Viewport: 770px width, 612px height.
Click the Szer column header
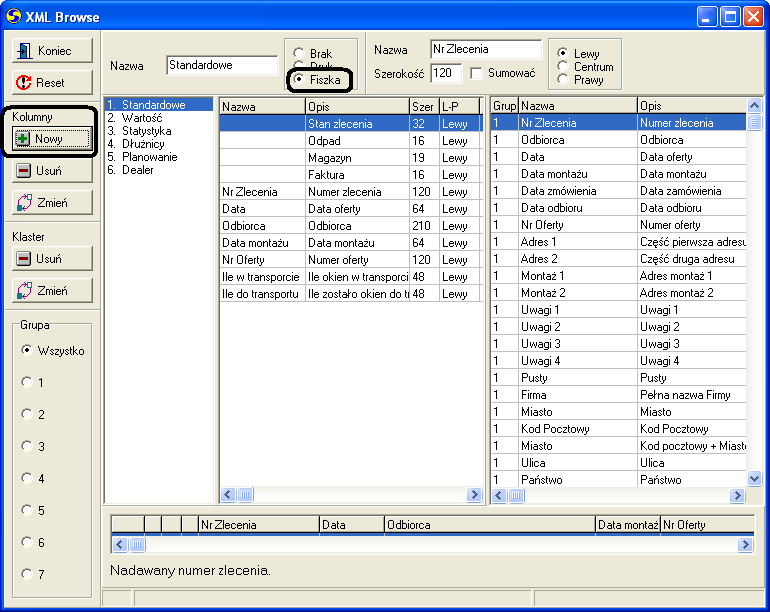(x=424, y=107)
